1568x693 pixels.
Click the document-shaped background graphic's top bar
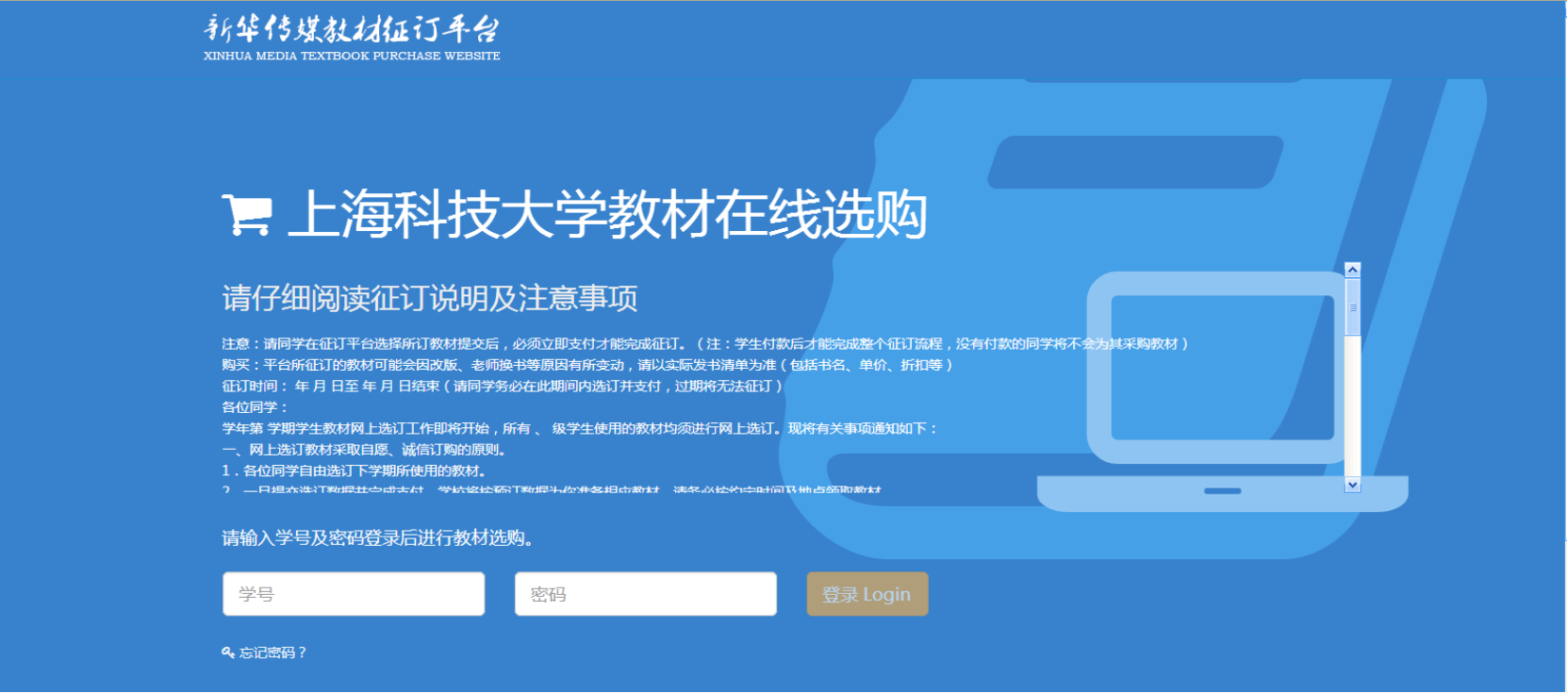(x=1135, y=162)
